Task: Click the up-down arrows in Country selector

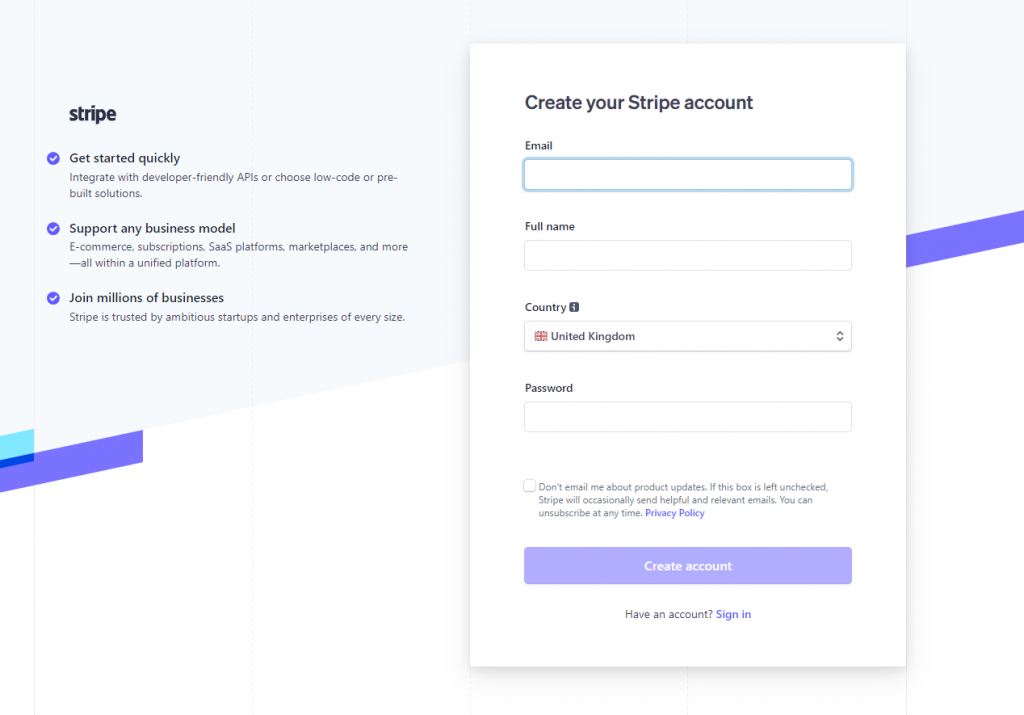Action: pyautogui.click(x=840, y=336)
